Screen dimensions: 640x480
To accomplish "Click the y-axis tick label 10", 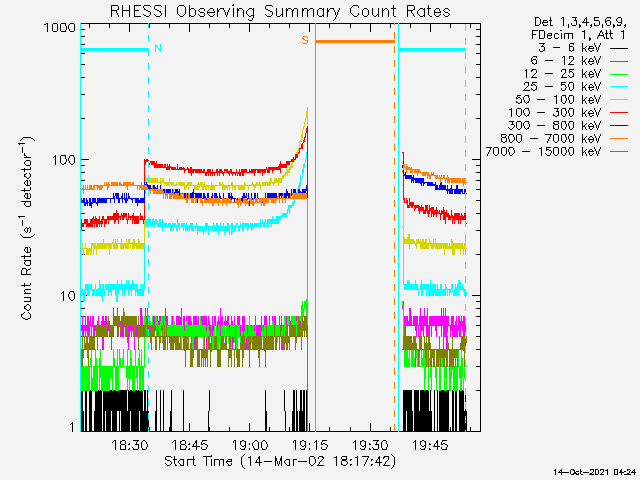I will pyautogui.click(x=68, y=296).
